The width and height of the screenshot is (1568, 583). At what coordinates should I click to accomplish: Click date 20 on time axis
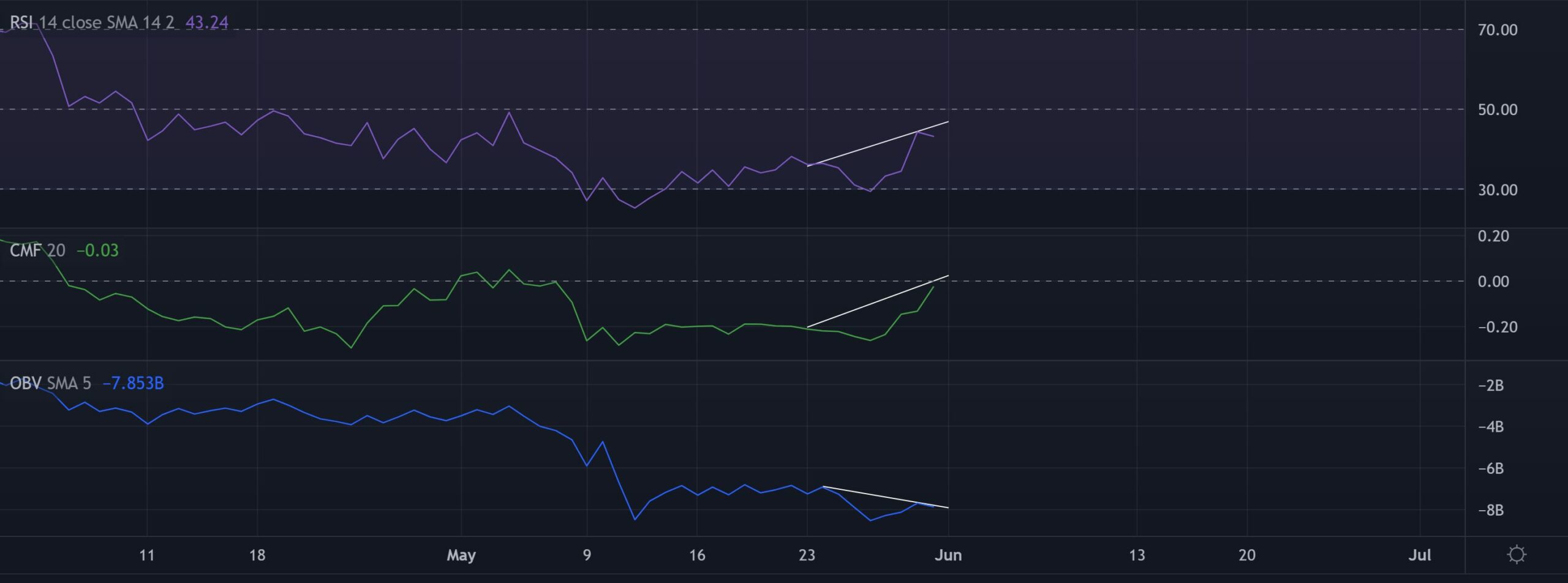(x=1247, y=555)
